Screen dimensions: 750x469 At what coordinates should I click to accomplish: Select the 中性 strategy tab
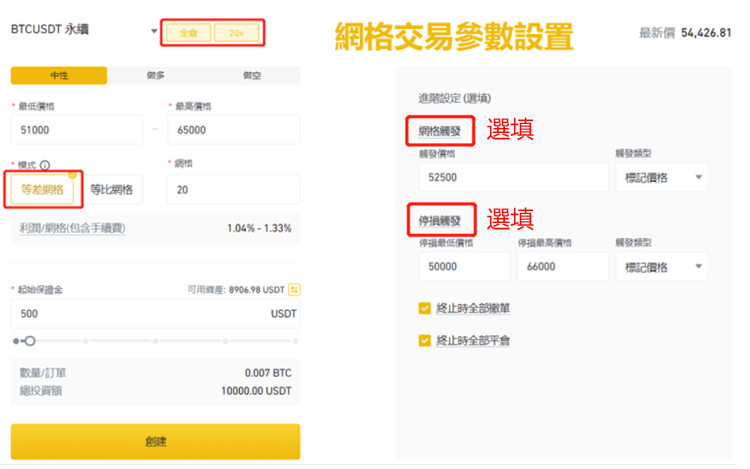tap(58, 76)
